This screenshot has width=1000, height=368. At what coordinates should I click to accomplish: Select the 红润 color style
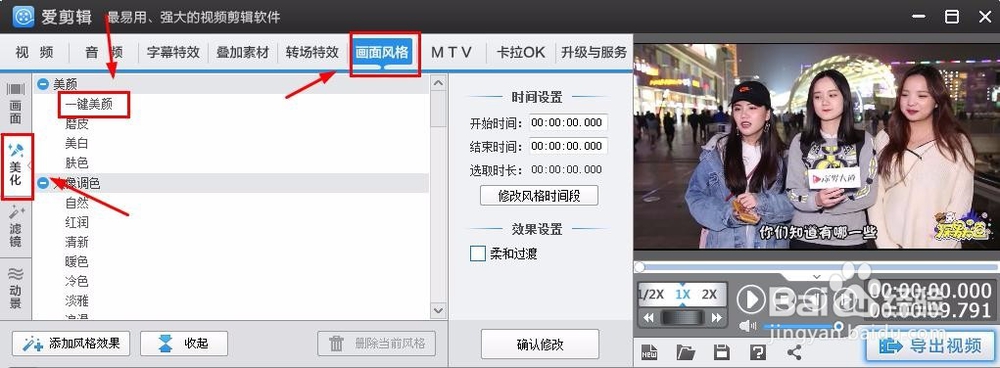(x=77, y=223)
